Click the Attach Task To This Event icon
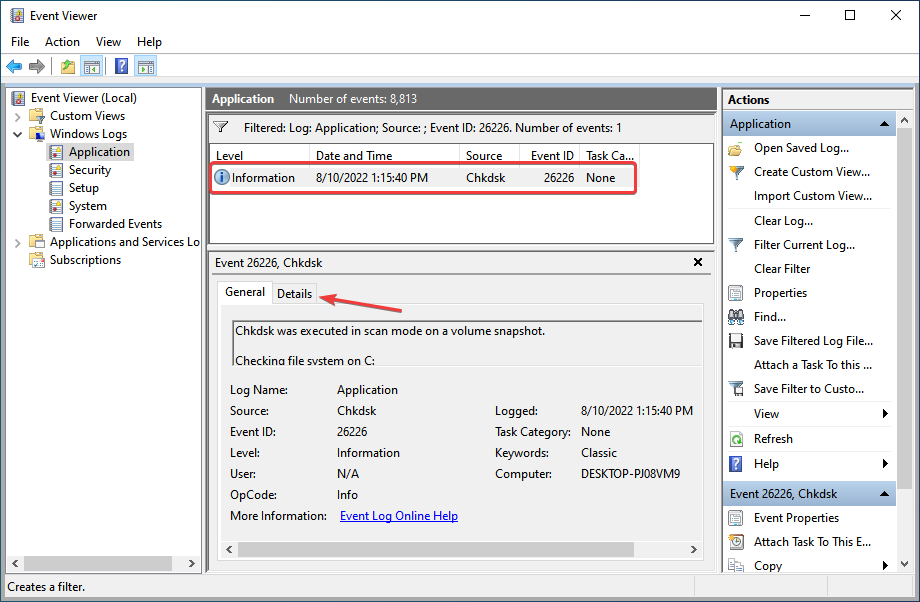920x602 pixels. tap(736, 542)
